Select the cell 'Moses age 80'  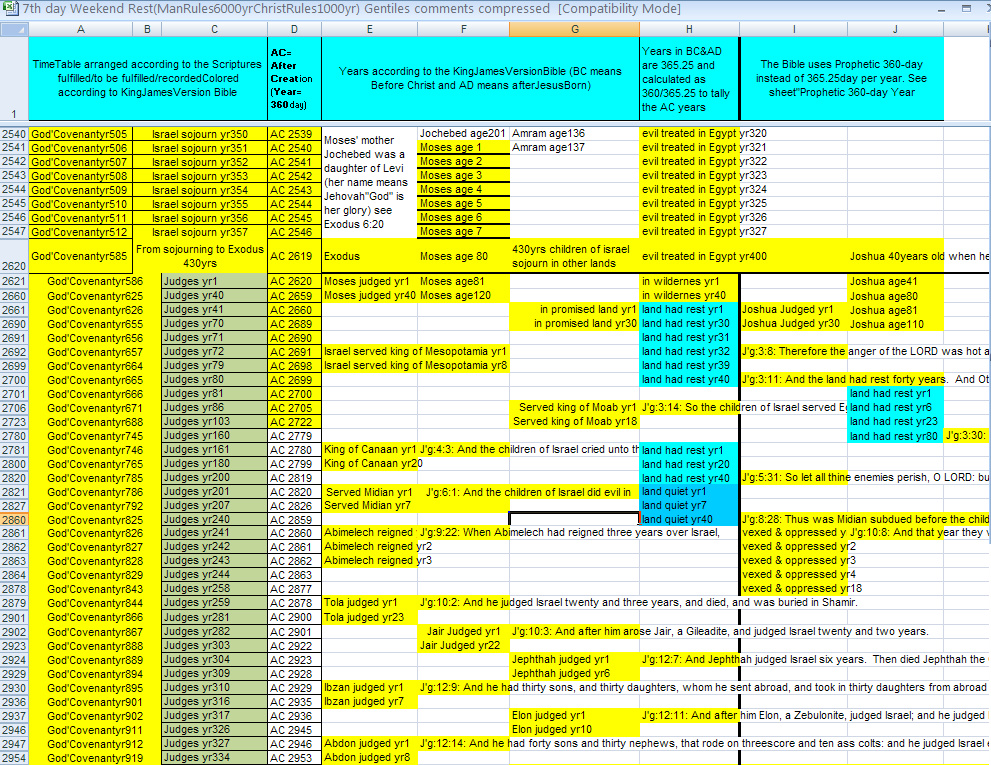[x=463, y=256]
